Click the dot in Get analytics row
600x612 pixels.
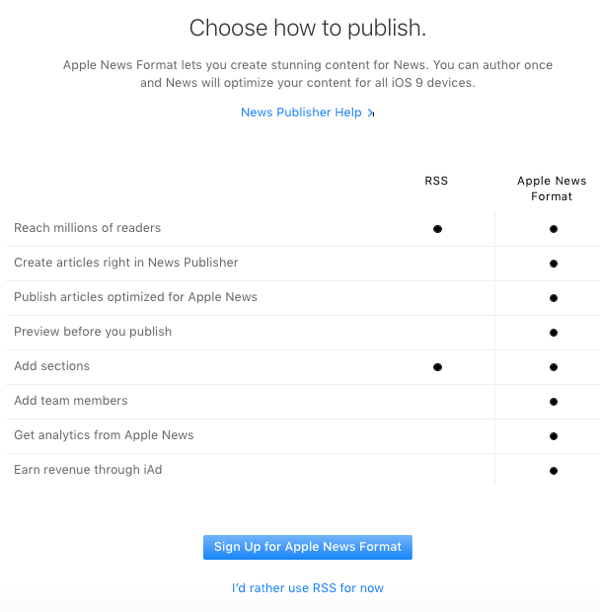(x=553, y=436)
